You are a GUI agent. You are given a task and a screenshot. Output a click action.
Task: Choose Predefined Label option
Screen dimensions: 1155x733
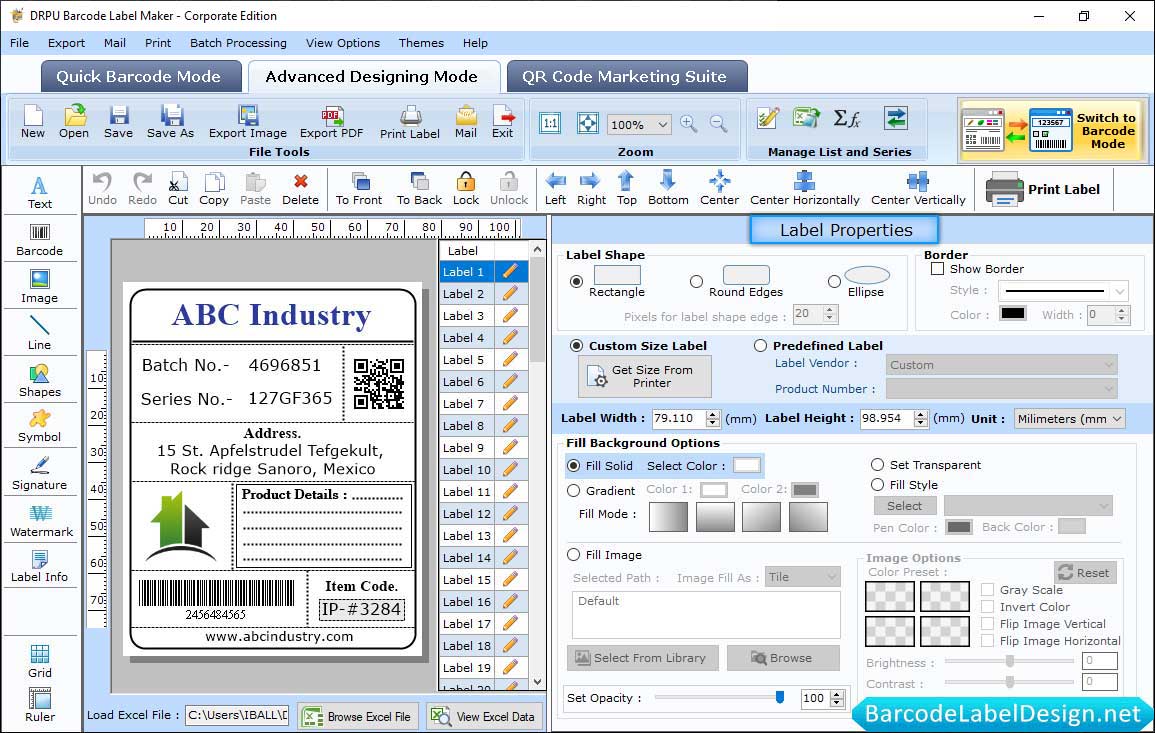pyautogui.click(x=760, y=346)
